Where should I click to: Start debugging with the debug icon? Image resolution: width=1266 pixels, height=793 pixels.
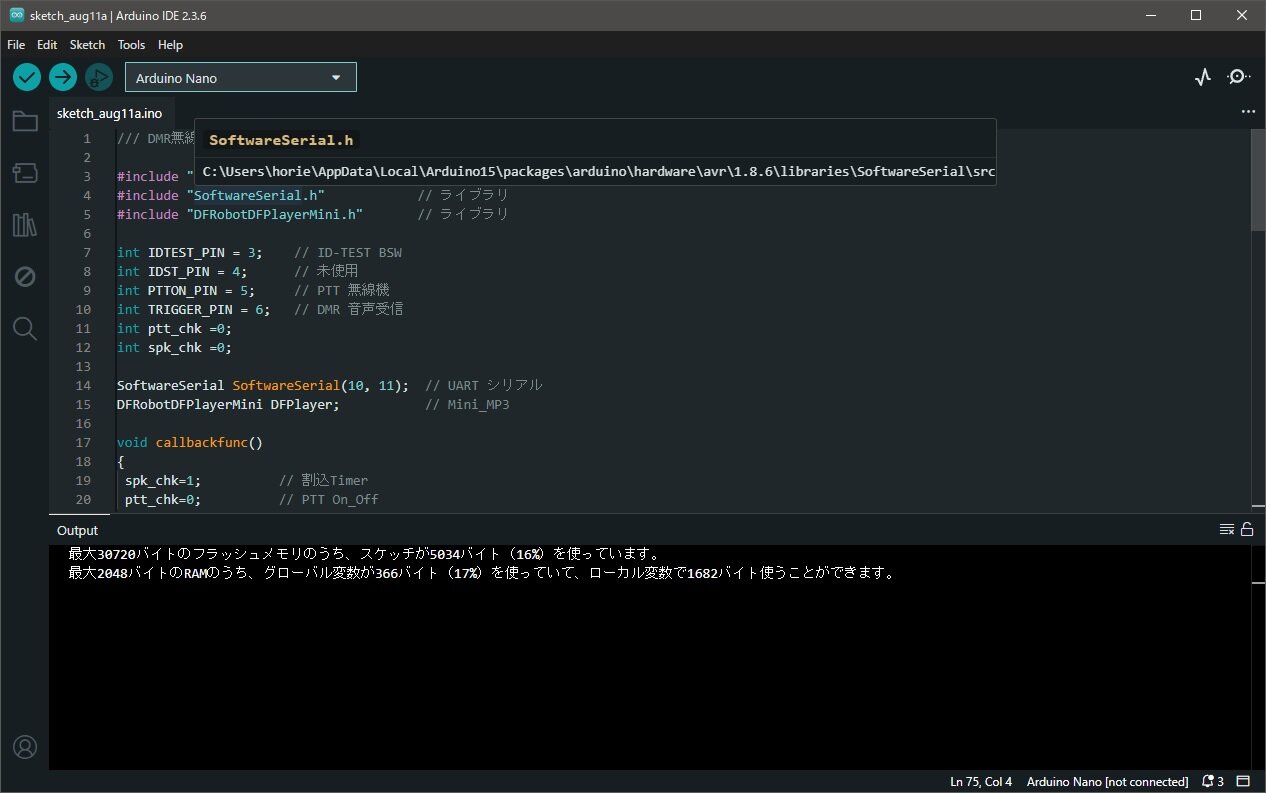point(98,77)
